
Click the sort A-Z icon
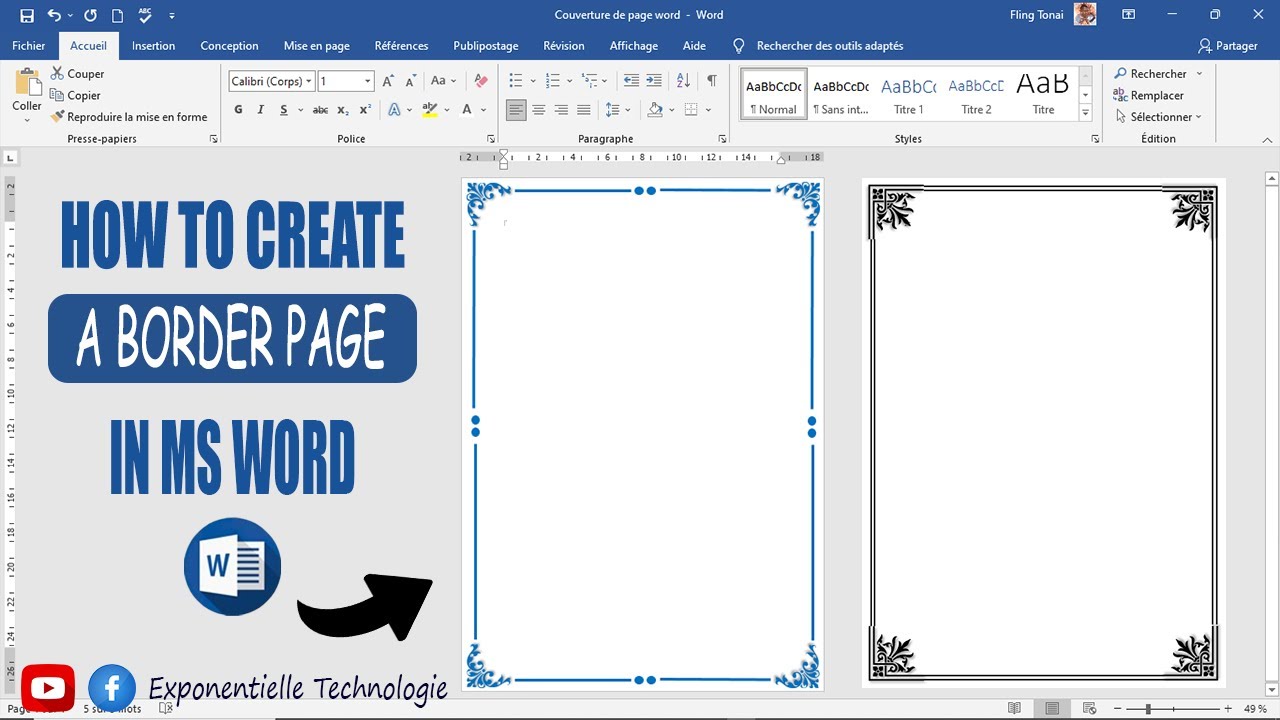[683, 81]
